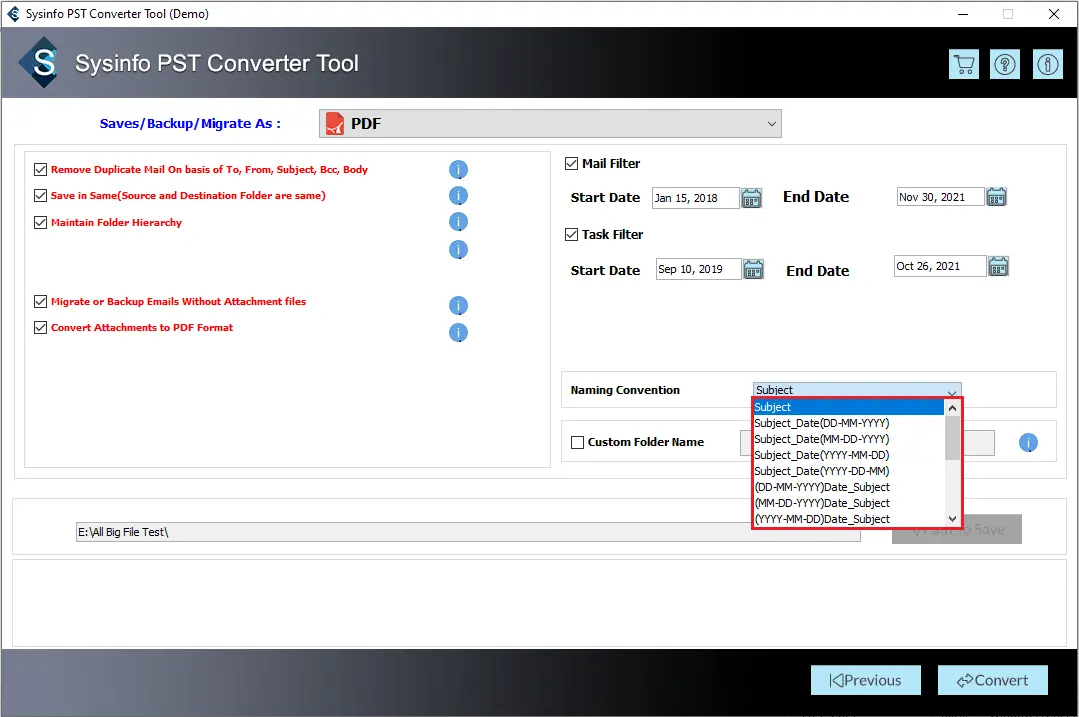1079x717 pixels.
Task: Open the about info icon in header
Action: pos(1047,64)
